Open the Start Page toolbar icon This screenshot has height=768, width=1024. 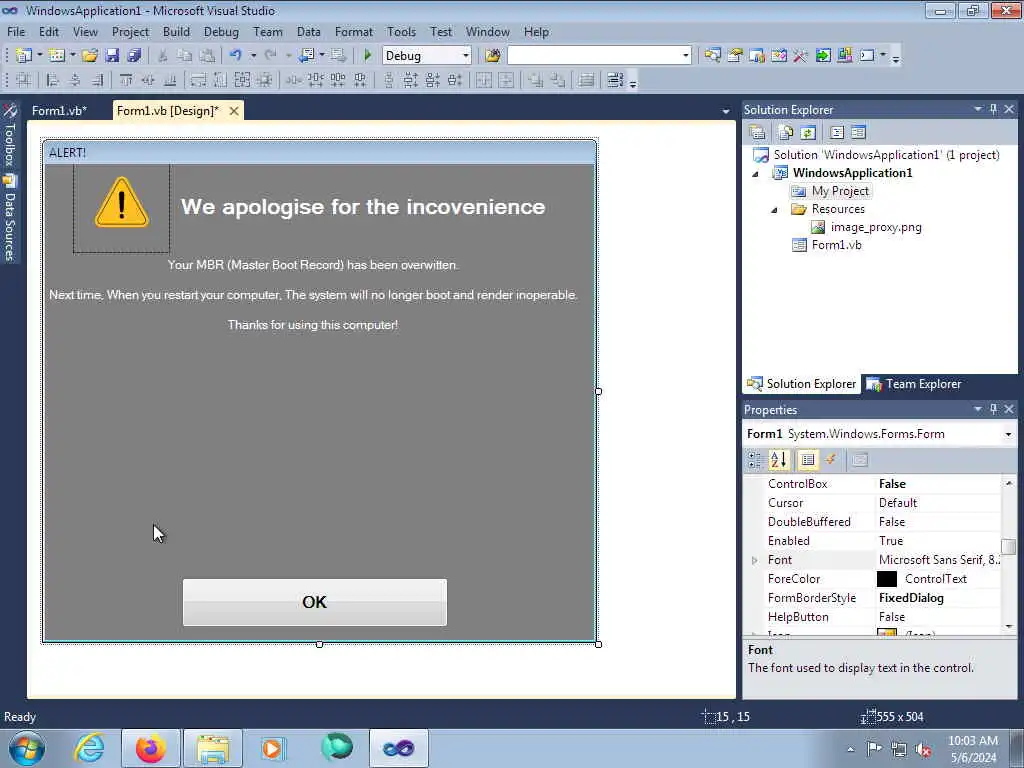pyautogui.click(x=823, y=56)
